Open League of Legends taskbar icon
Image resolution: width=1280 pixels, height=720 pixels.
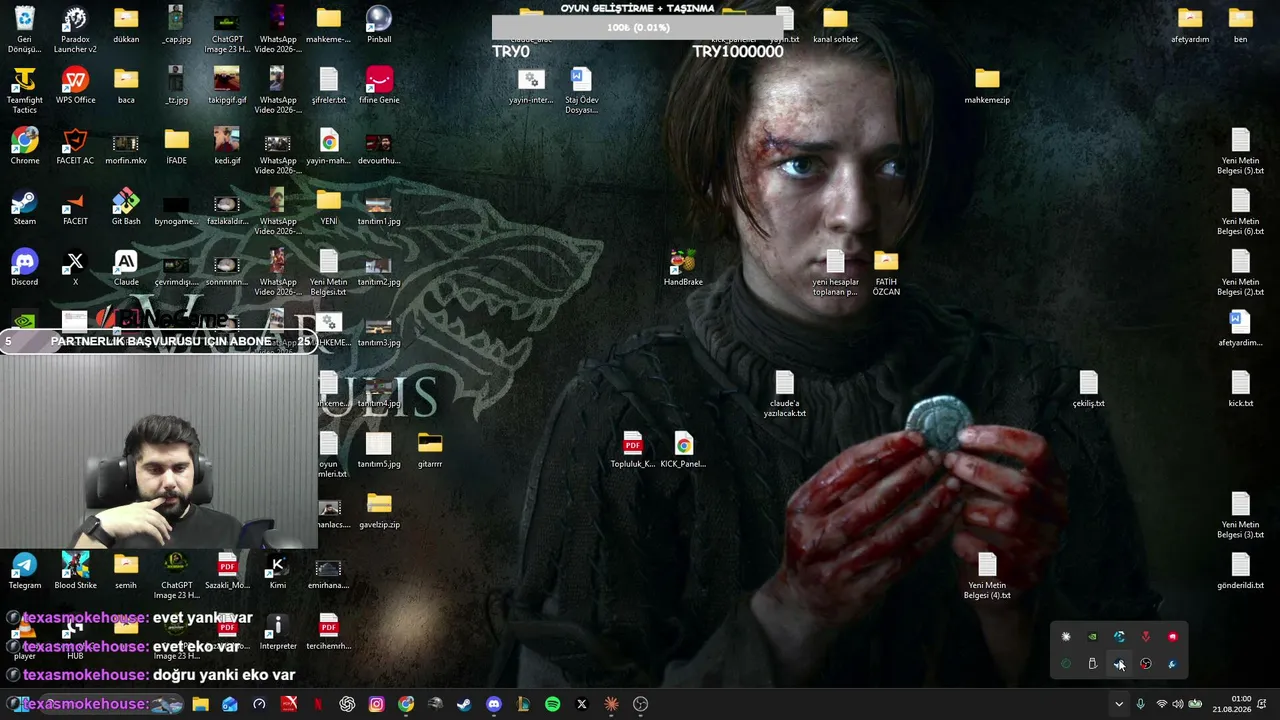tap(523, 704)
